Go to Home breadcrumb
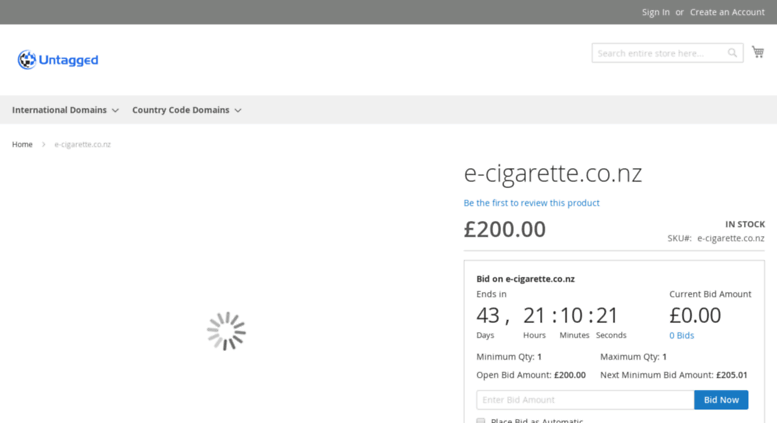 pos(22,144)
